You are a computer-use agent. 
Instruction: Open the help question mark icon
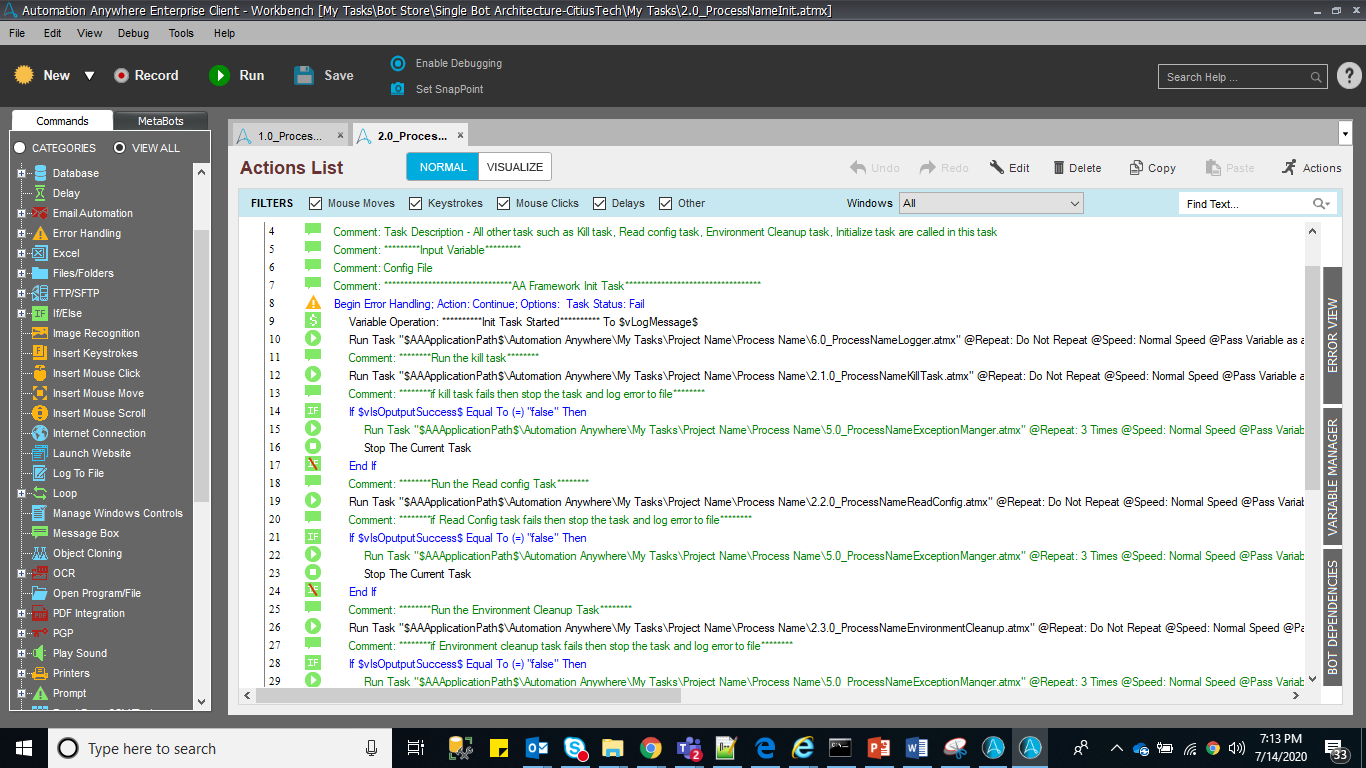pyautogui.click(x=1348, y=76)
